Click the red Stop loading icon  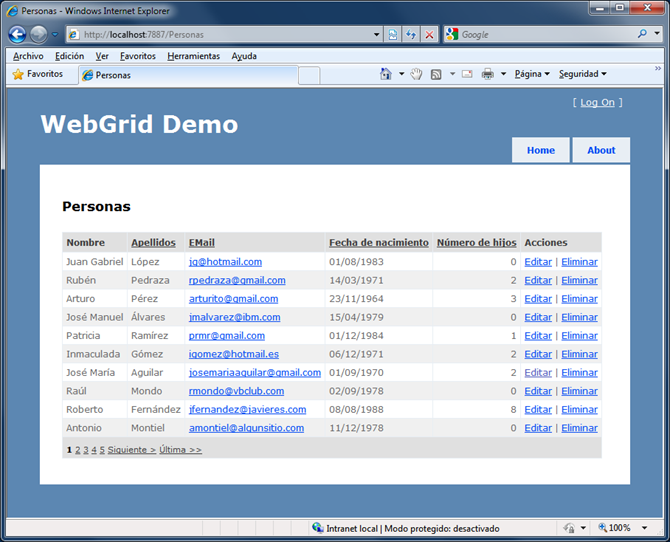429,35
